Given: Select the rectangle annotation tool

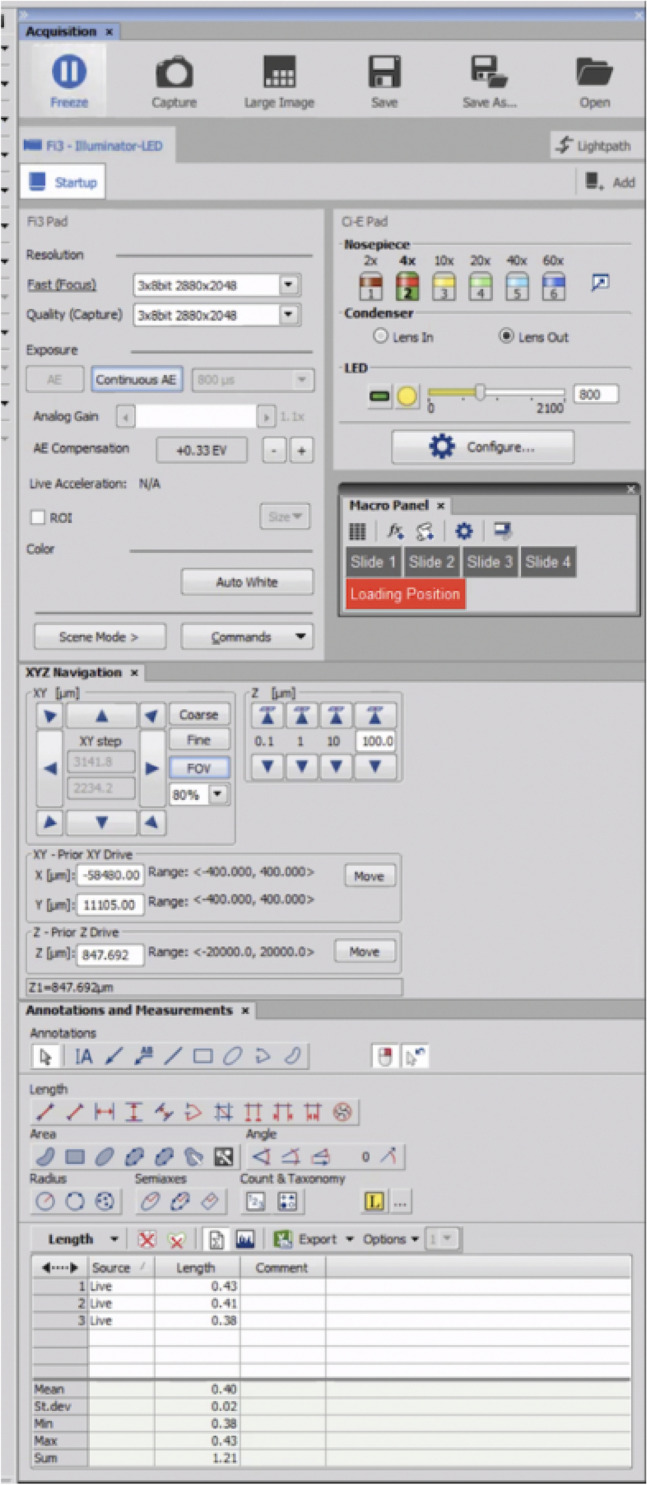Looking at the screenshot, I should (x=203, y=1056).
